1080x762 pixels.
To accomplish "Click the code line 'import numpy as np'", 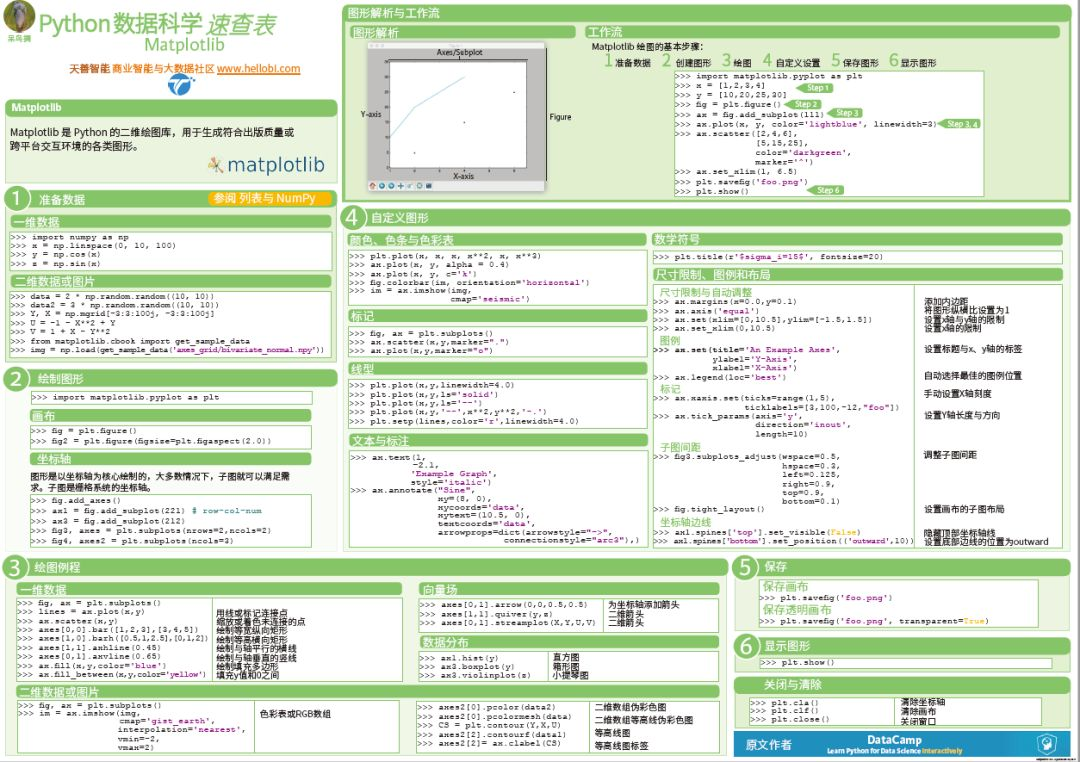I will (x=70, y=237).
